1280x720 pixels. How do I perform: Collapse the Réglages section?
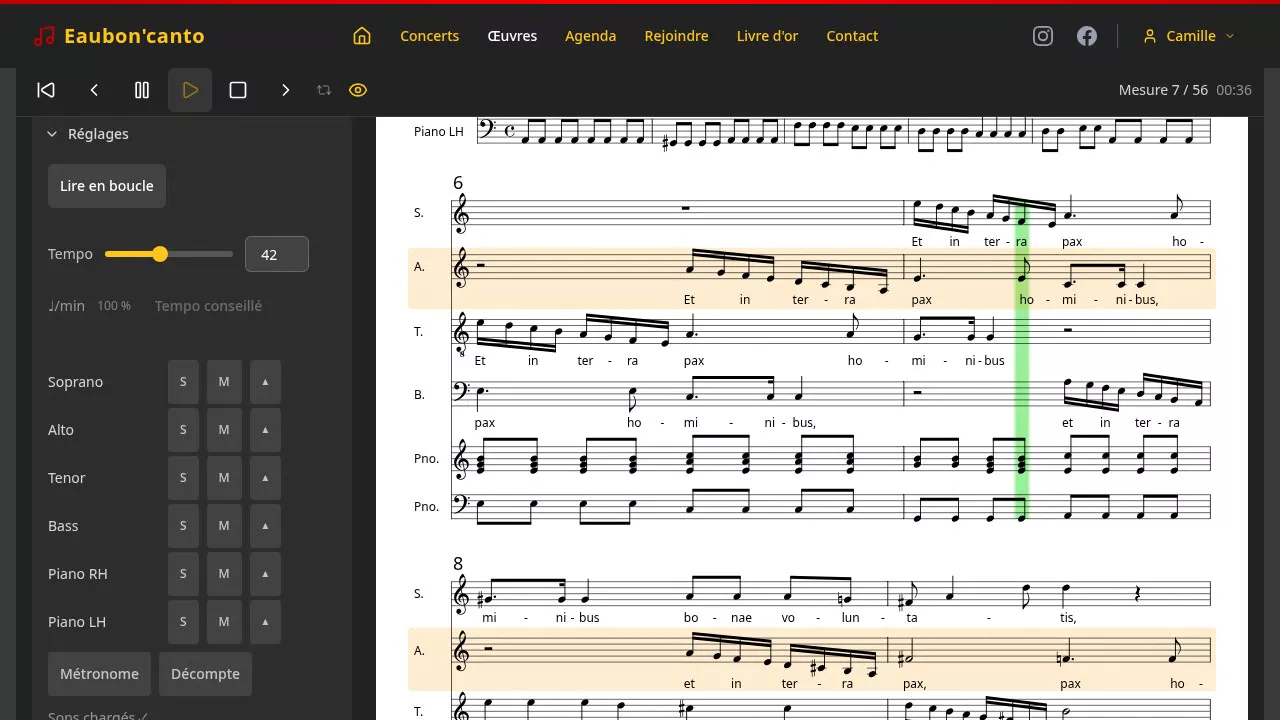88,134
